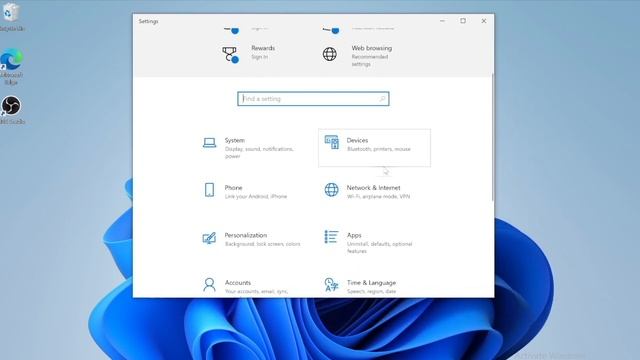Click "Speech, region, date" text
The height and width of the screenshot is (360, 640).
coord(371,291)
